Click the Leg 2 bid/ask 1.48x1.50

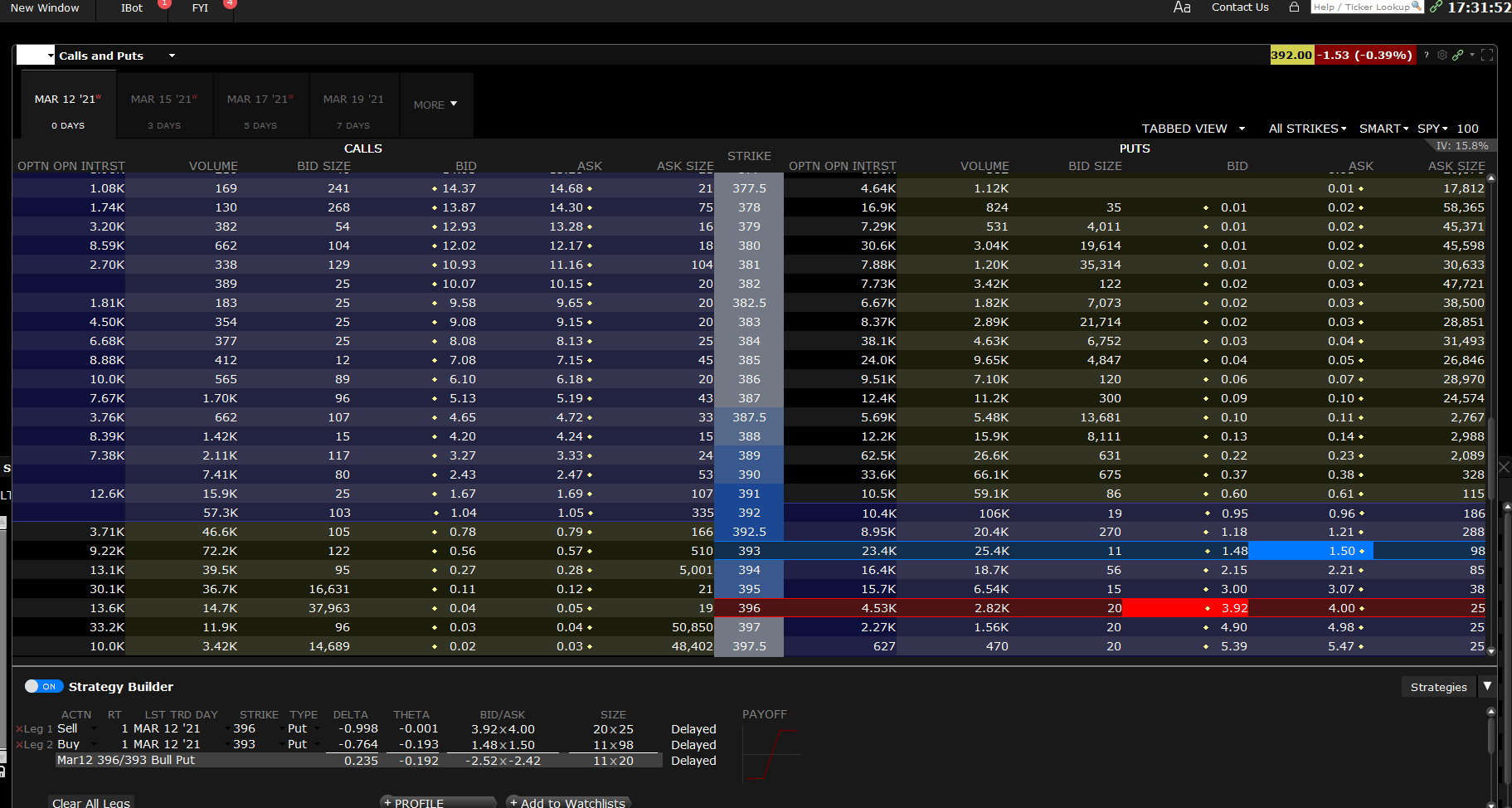503,745
